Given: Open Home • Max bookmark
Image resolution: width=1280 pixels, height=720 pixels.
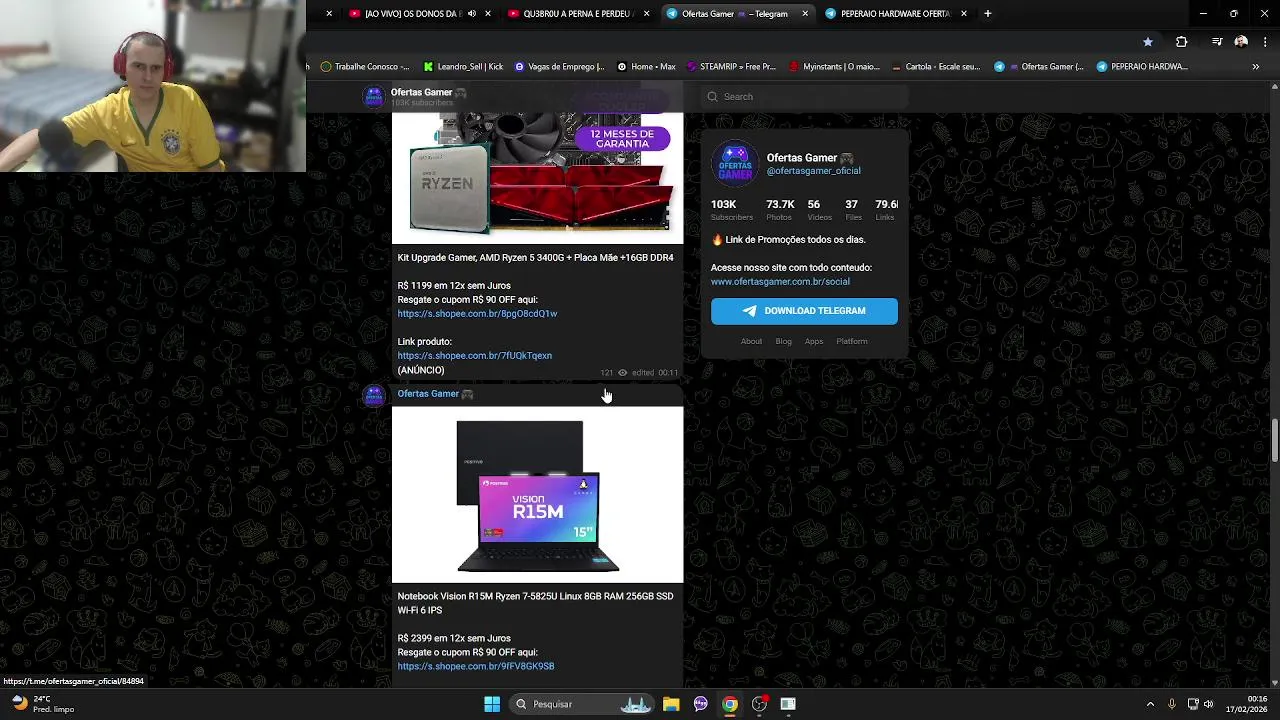Looking at the screenshot, I should pos(646,67).
